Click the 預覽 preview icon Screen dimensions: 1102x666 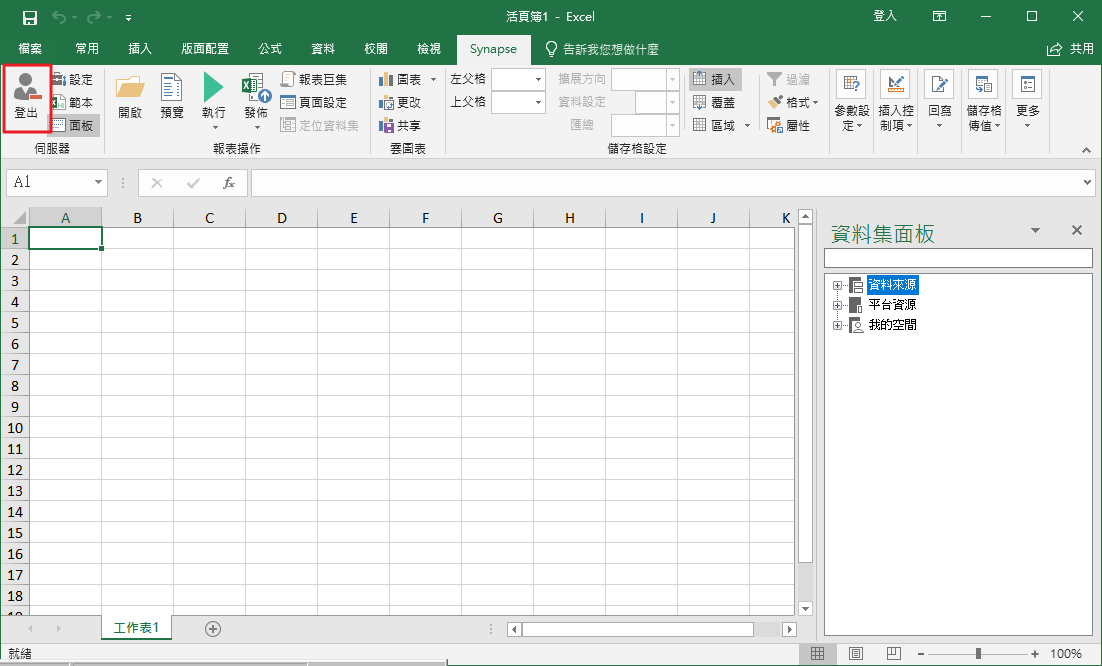tap(172, 98)
